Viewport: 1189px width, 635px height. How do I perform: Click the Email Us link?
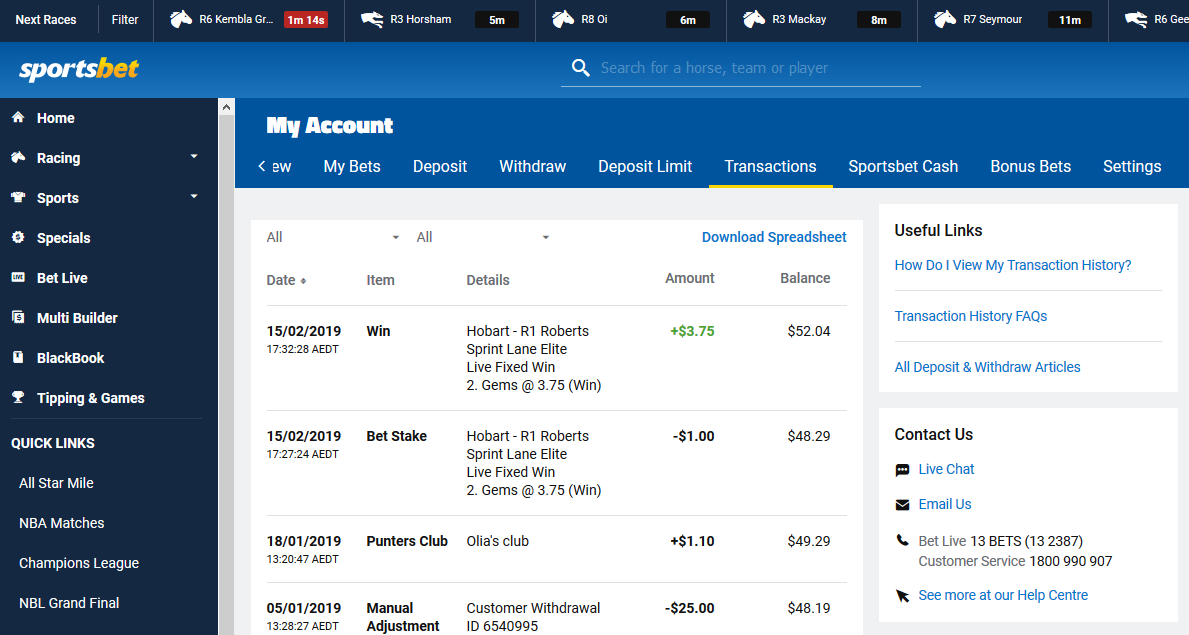[945, 504]
